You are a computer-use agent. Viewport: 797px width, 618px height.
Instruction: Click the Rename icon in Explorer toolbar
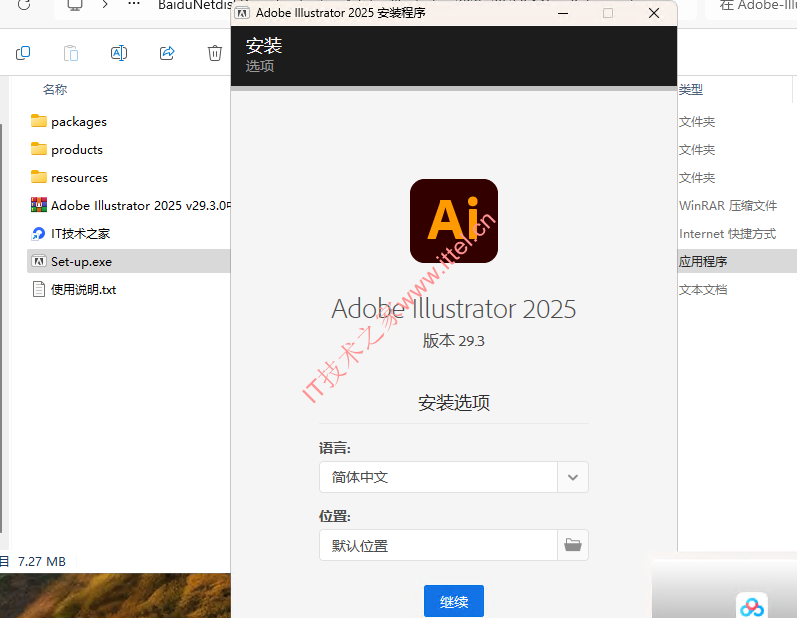tap(118, 53)
